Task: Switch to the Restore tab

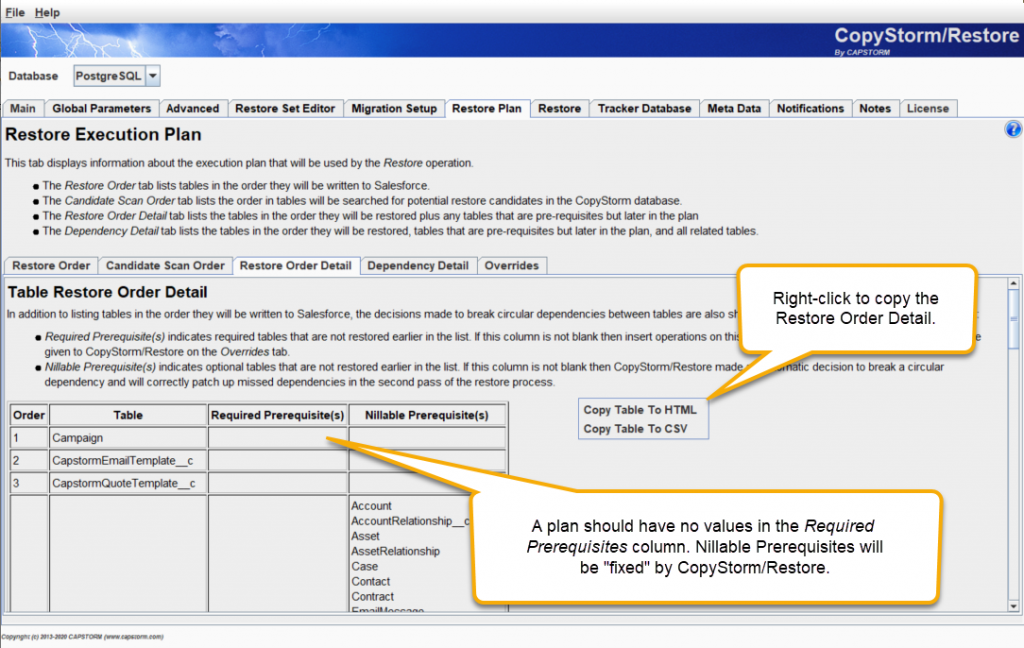Action: 560,108
